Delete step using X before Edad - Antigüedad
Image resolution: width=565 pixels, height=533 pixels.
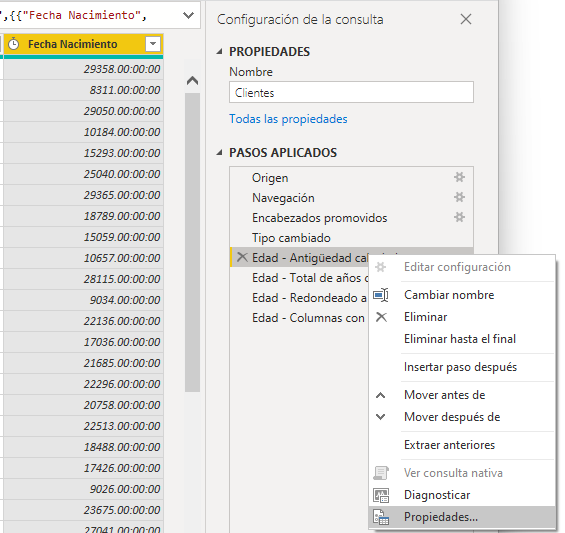(242, 257)
